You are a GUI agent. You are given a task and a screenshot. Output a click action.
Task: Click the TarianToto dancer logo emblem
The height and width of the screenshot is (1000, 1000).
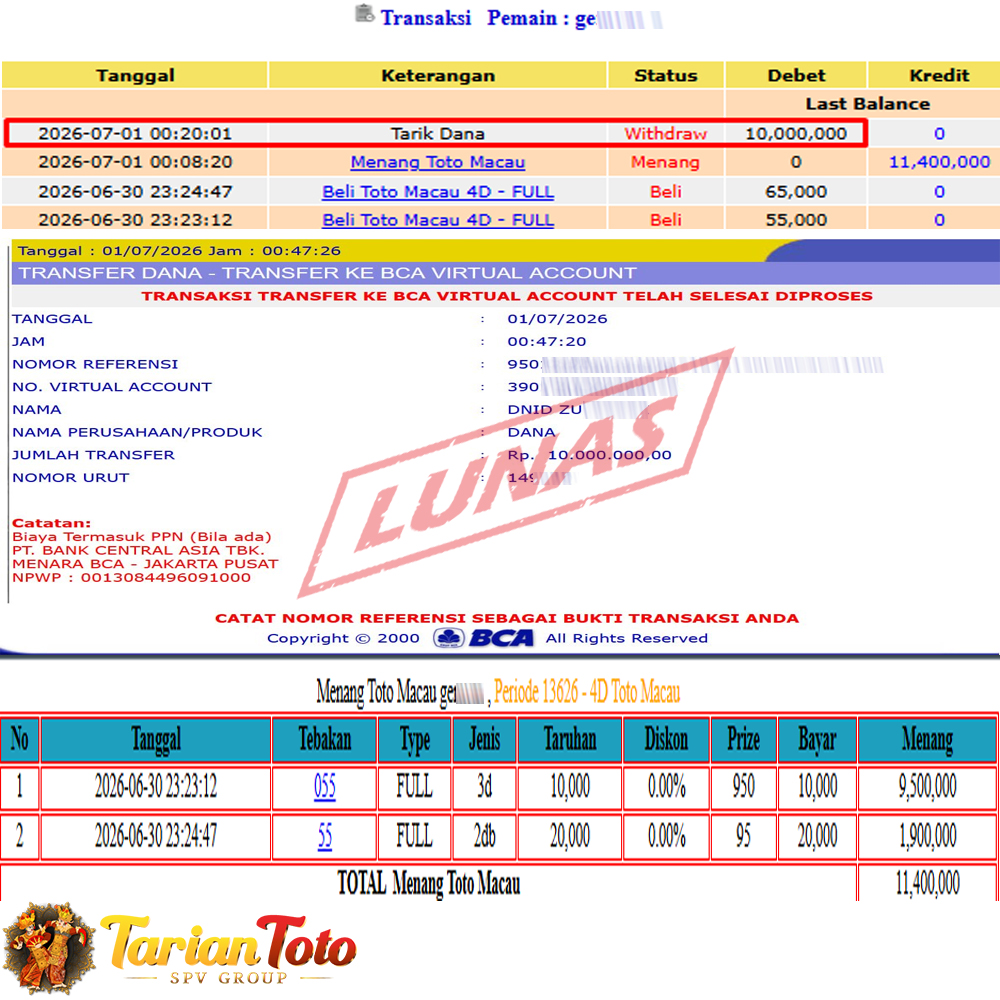pyautogui.click(x=48, y=948)
